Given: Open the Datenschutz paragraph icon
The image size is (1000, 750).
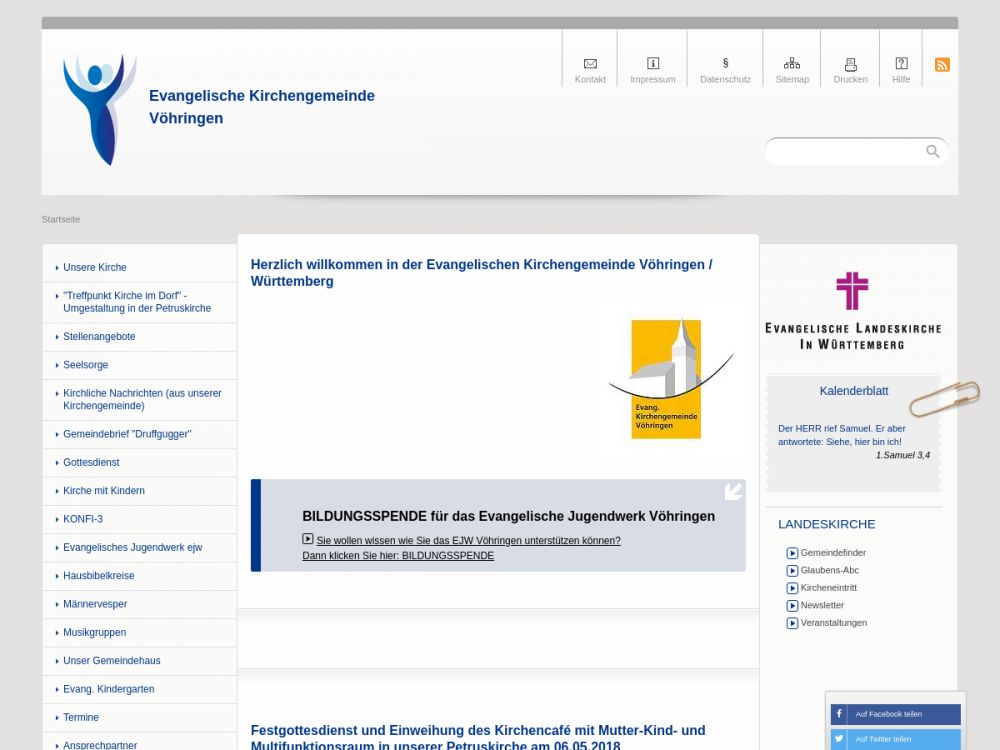Looking at the screenshot, I should [725, 64].
